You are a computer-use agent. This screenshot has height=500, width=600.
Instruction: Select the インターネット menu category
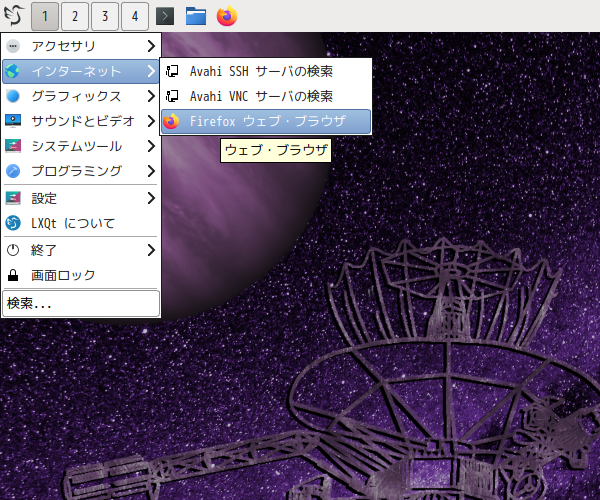(80, 71)
